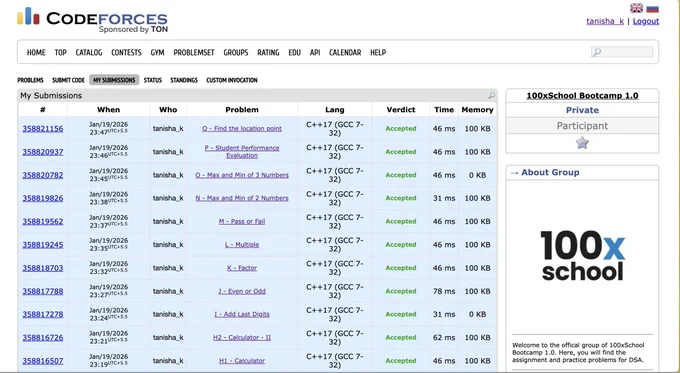Open problem L - Multiple
The width and height of the screenshot is (680, 373).
click(242, 245)
